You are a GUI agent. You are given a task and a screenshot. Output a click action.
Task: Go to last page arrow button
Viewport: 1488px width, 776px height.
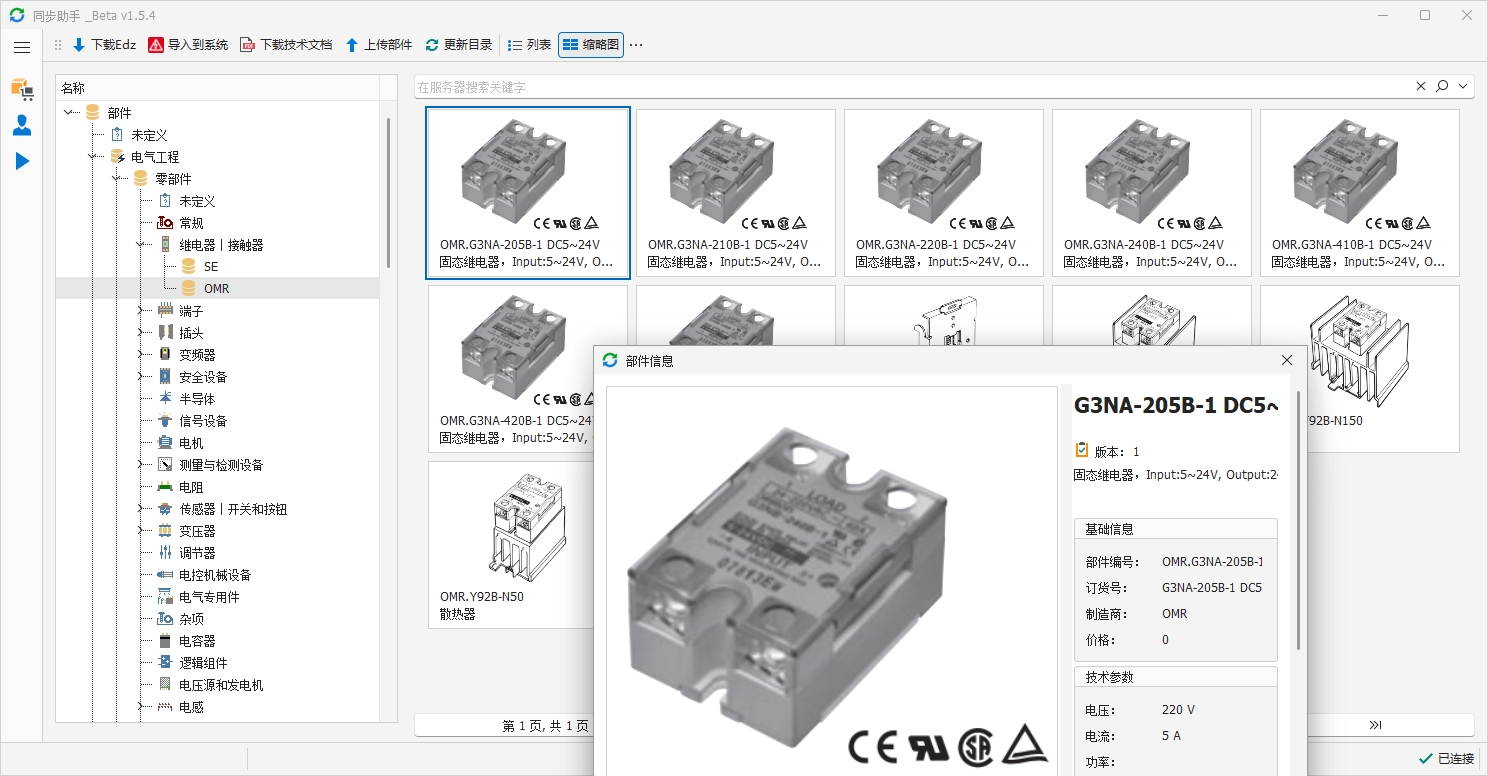pyautogui.click(x=1375, y=725)
